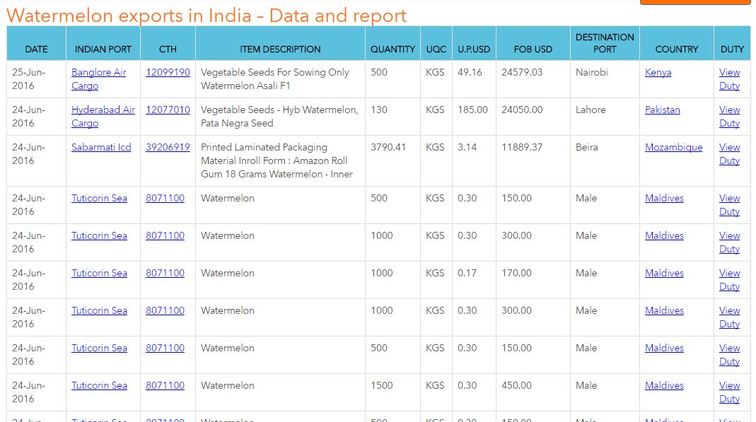
Task: Select the FOB value 170.00
Action: point(516,273)
